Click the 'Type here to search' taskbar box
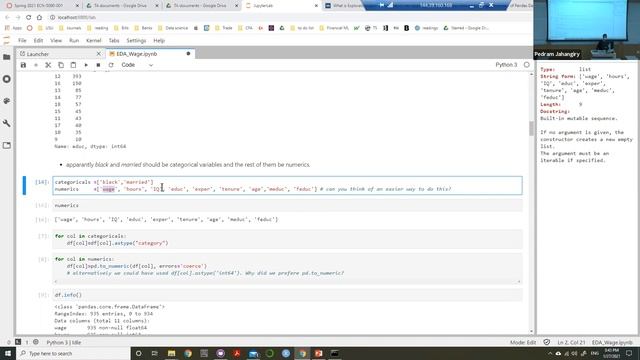The height and width of the screenshot is (360, 640). point(73,353)
